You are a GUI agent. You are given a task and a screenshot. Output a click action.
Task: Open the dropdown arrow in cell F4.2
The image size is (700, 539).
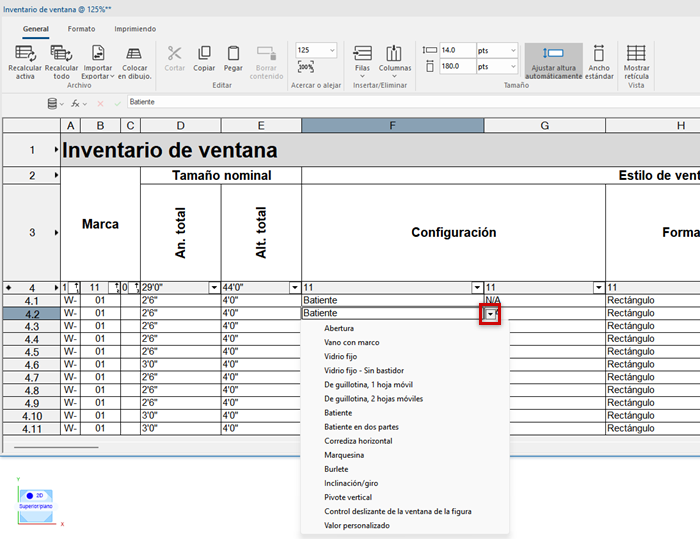point(490,314)
